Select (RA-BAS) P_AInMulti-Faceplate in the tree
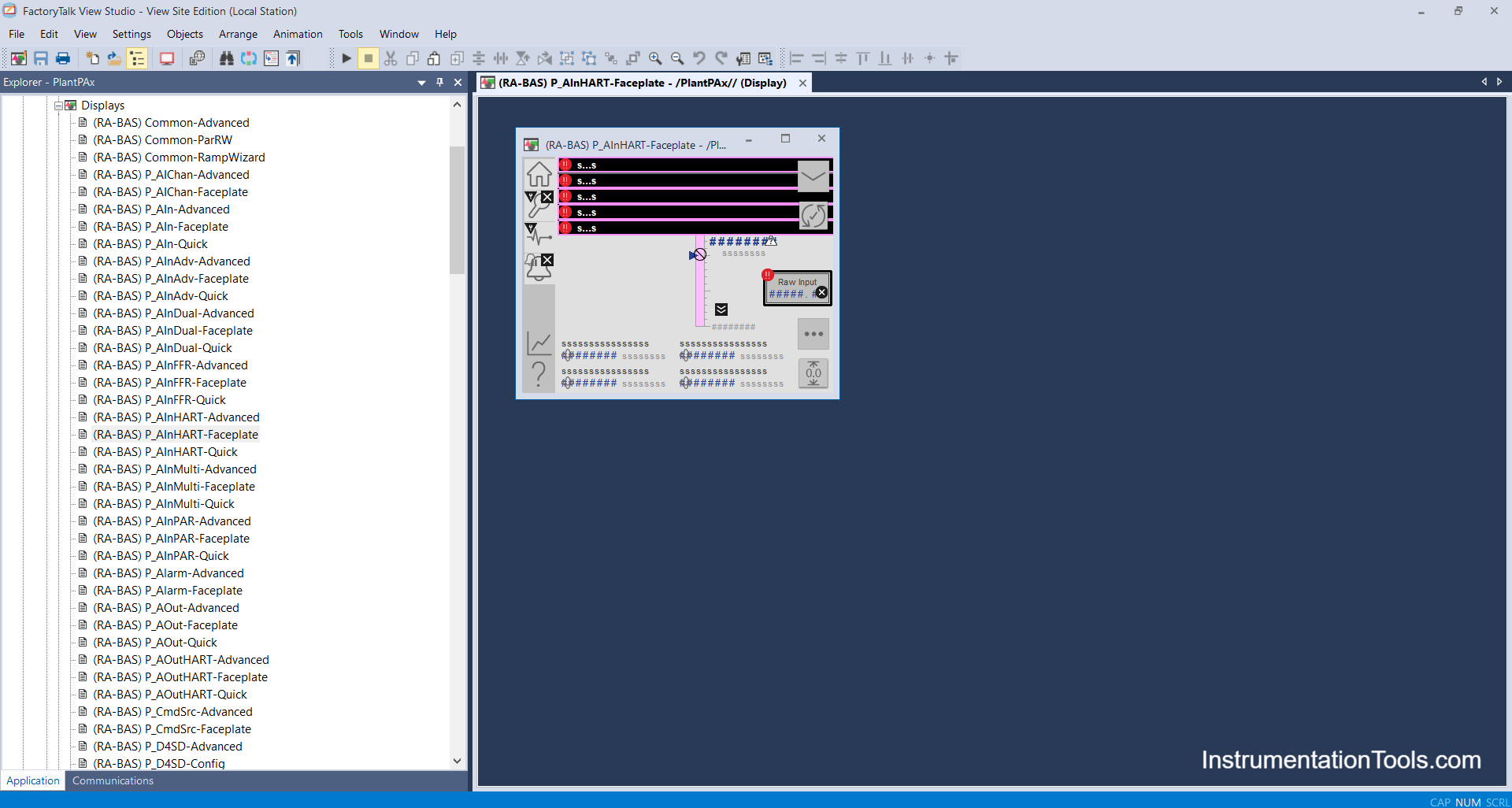The image size is (1512, 808). coord(174,487)
